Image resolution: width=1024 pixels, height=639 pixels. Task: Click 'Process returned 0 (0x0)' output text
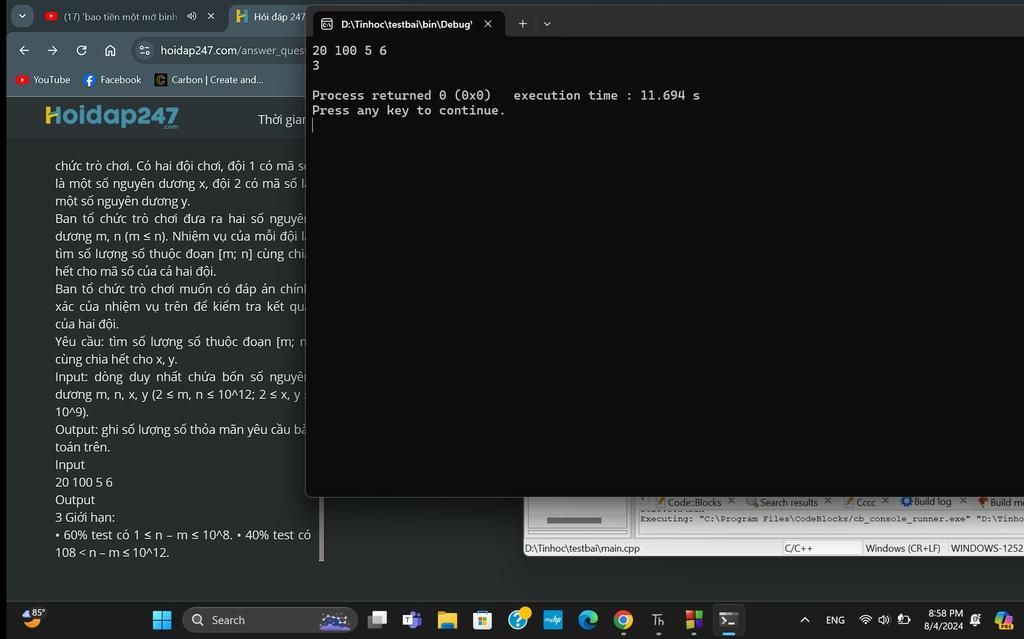tap(402, 95)
